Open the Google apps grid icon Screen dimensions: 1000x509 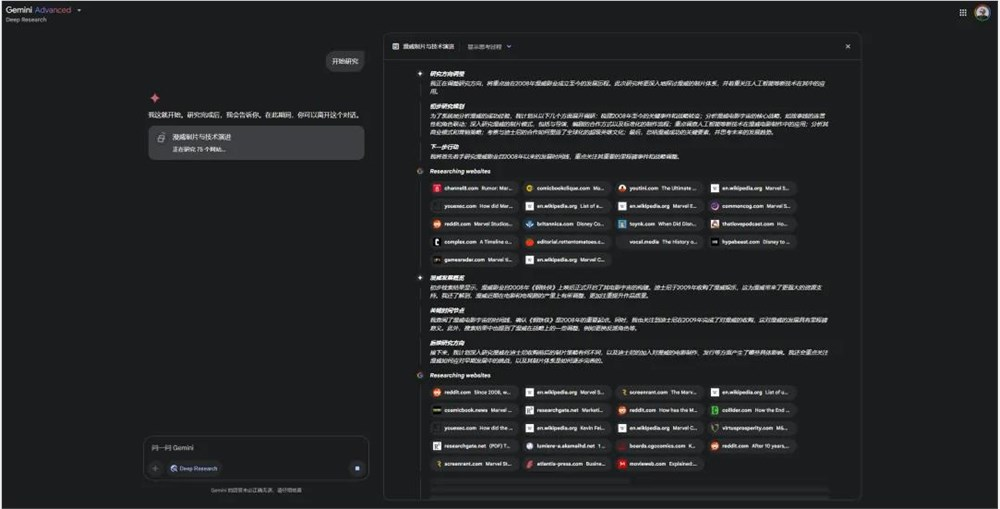[962, 12]
